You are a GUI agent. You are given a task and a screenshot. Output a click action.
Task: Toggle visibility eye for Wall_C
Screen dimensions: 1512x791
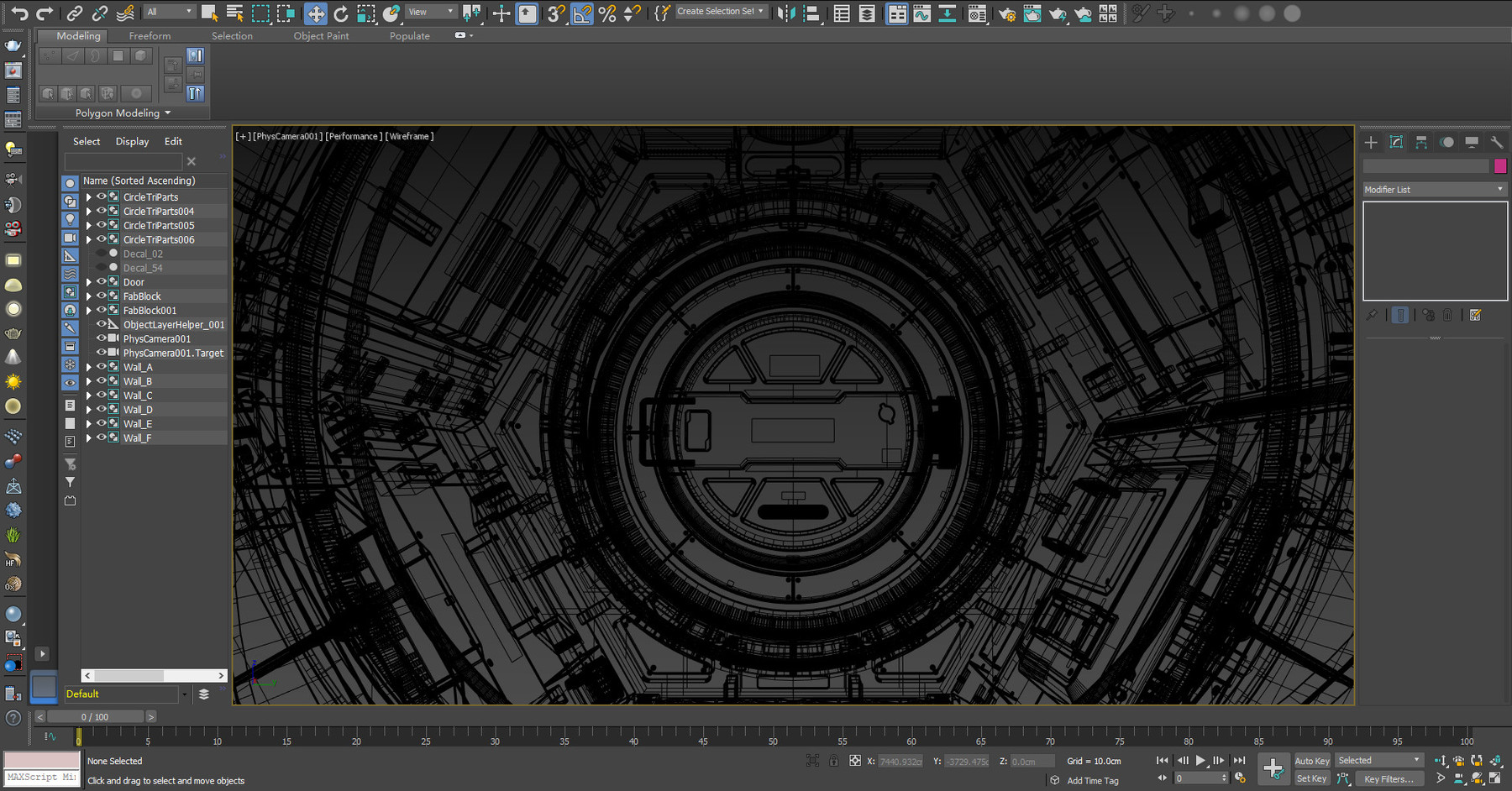pos(101,395)
